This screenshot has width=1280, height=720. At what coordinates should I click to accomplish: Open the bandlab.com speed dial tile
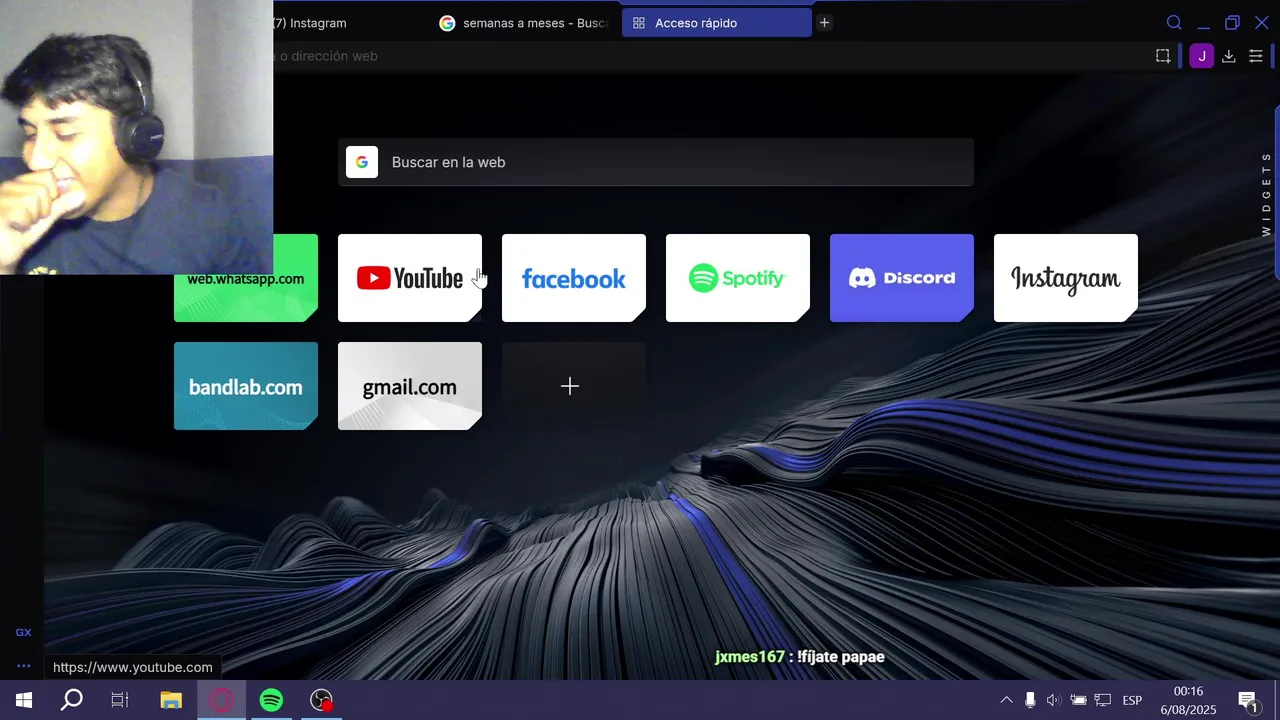pos(246,386)
